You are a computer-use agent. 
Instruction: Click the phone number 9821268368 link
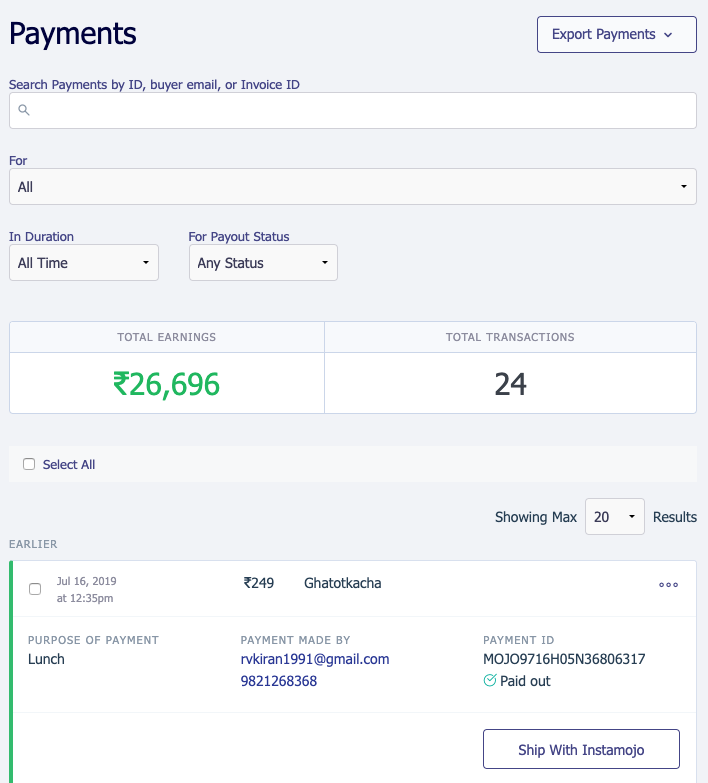click(x=279, y=681)
